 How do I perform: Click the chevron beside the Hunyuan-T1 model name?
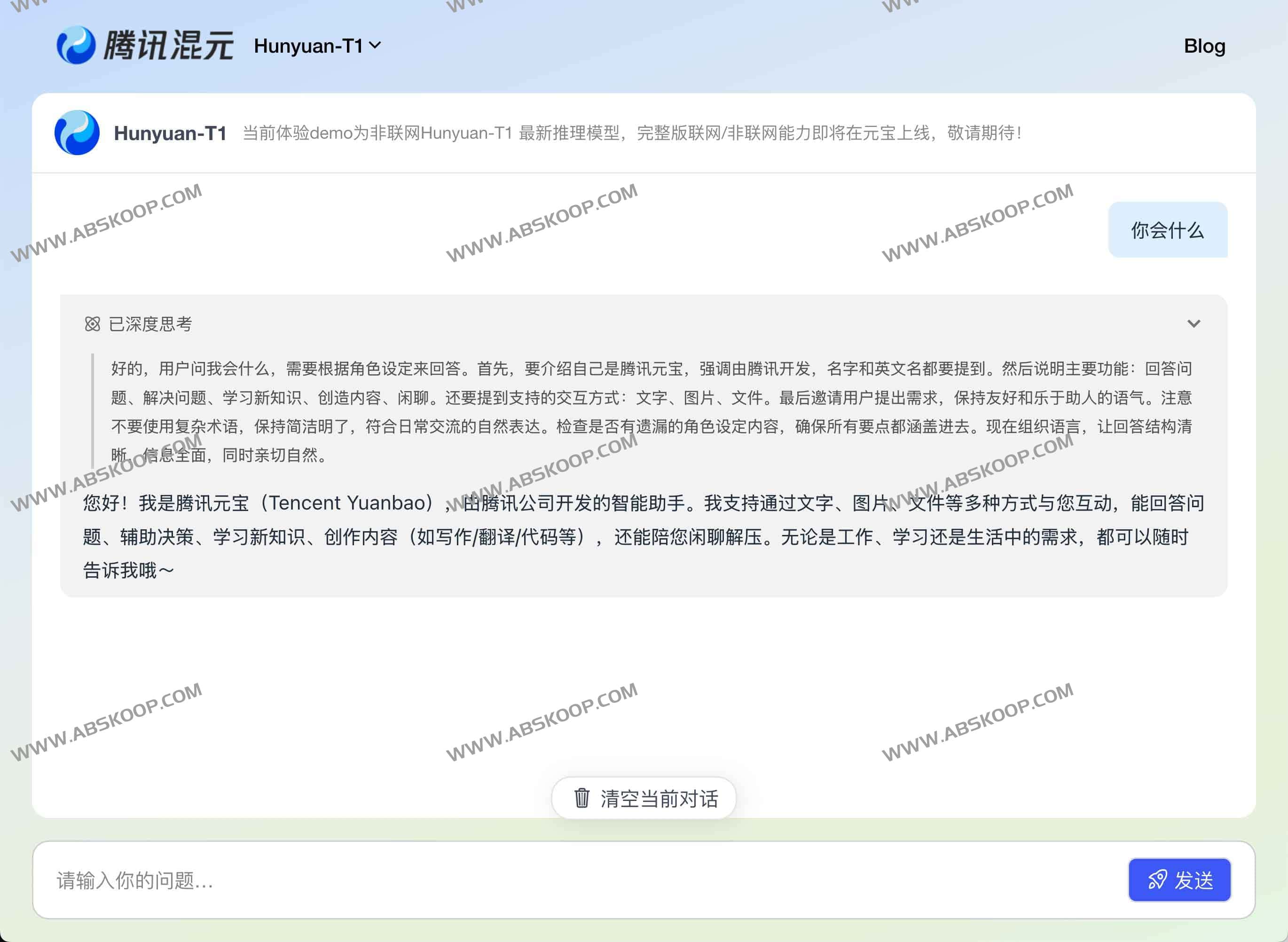375,45
